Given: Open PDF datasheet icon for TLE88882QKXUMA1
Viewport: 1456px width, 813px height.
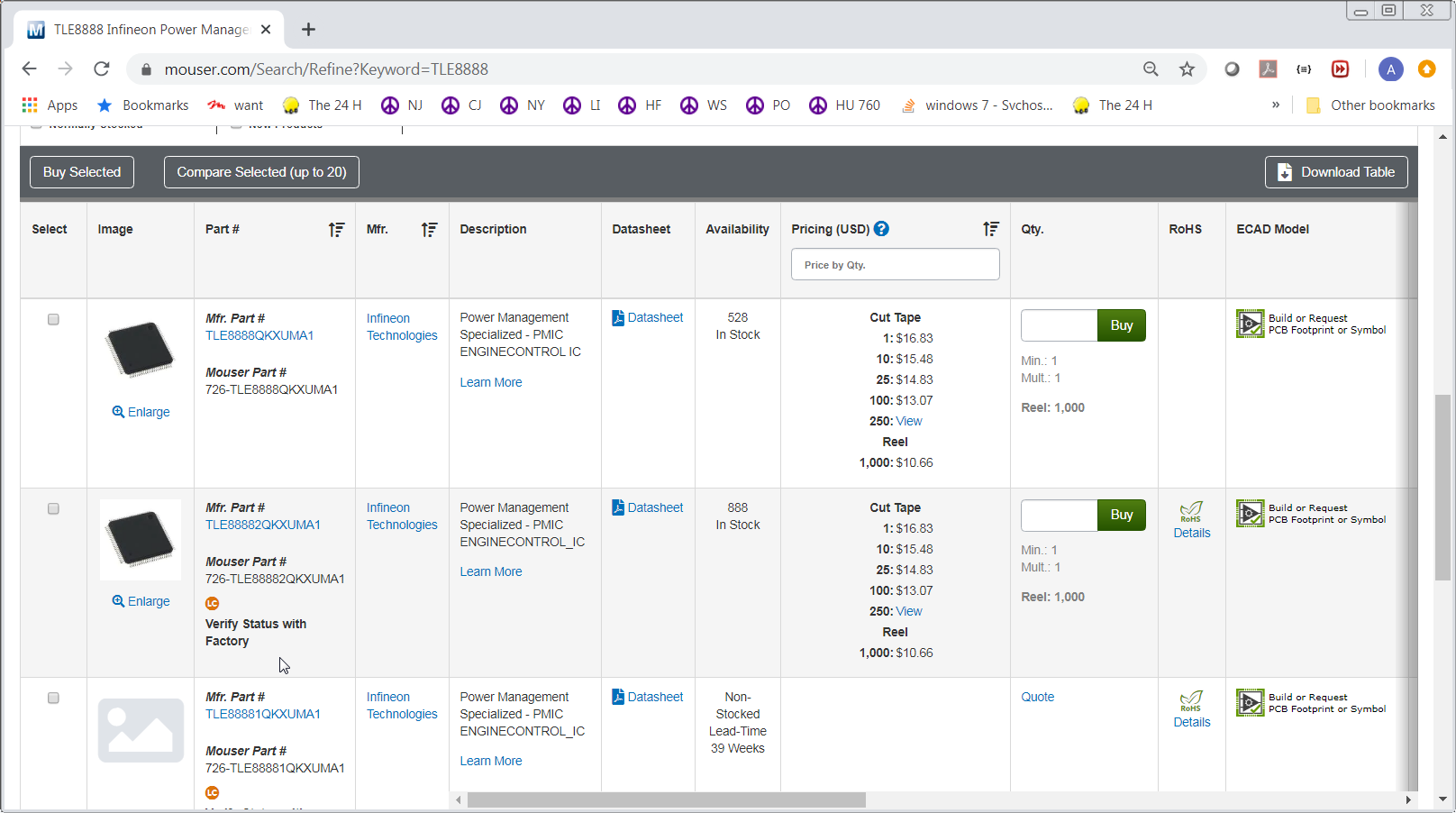Looking at the screenshot, I should (618, 507).
